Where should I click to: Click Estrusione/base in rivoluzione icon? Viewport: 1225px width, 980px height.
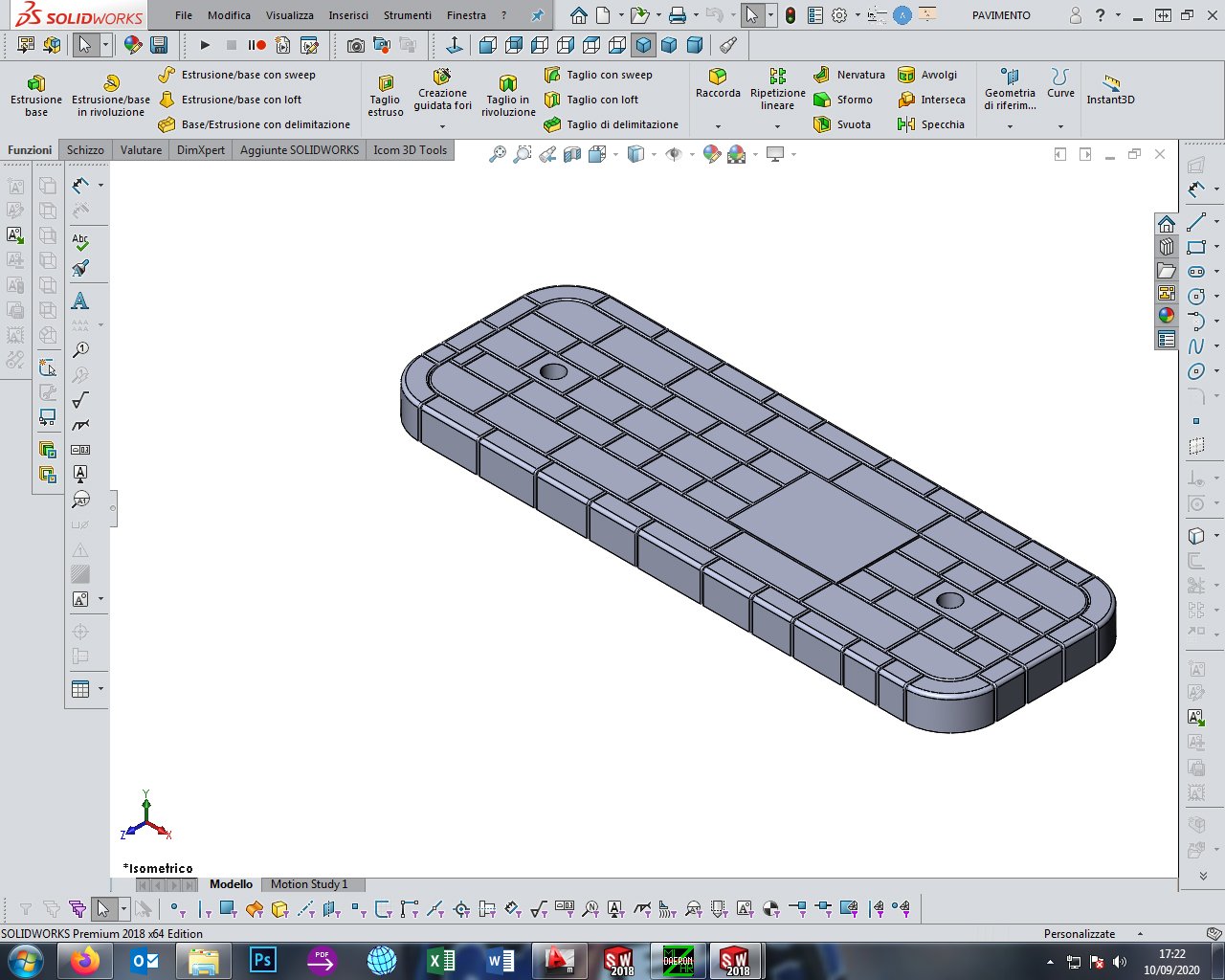click(111, 83)
